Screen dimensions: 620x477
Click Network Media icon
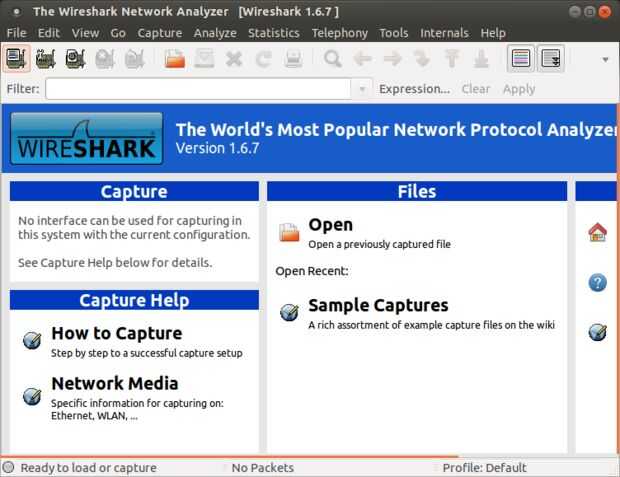click(x=32, y=396)
